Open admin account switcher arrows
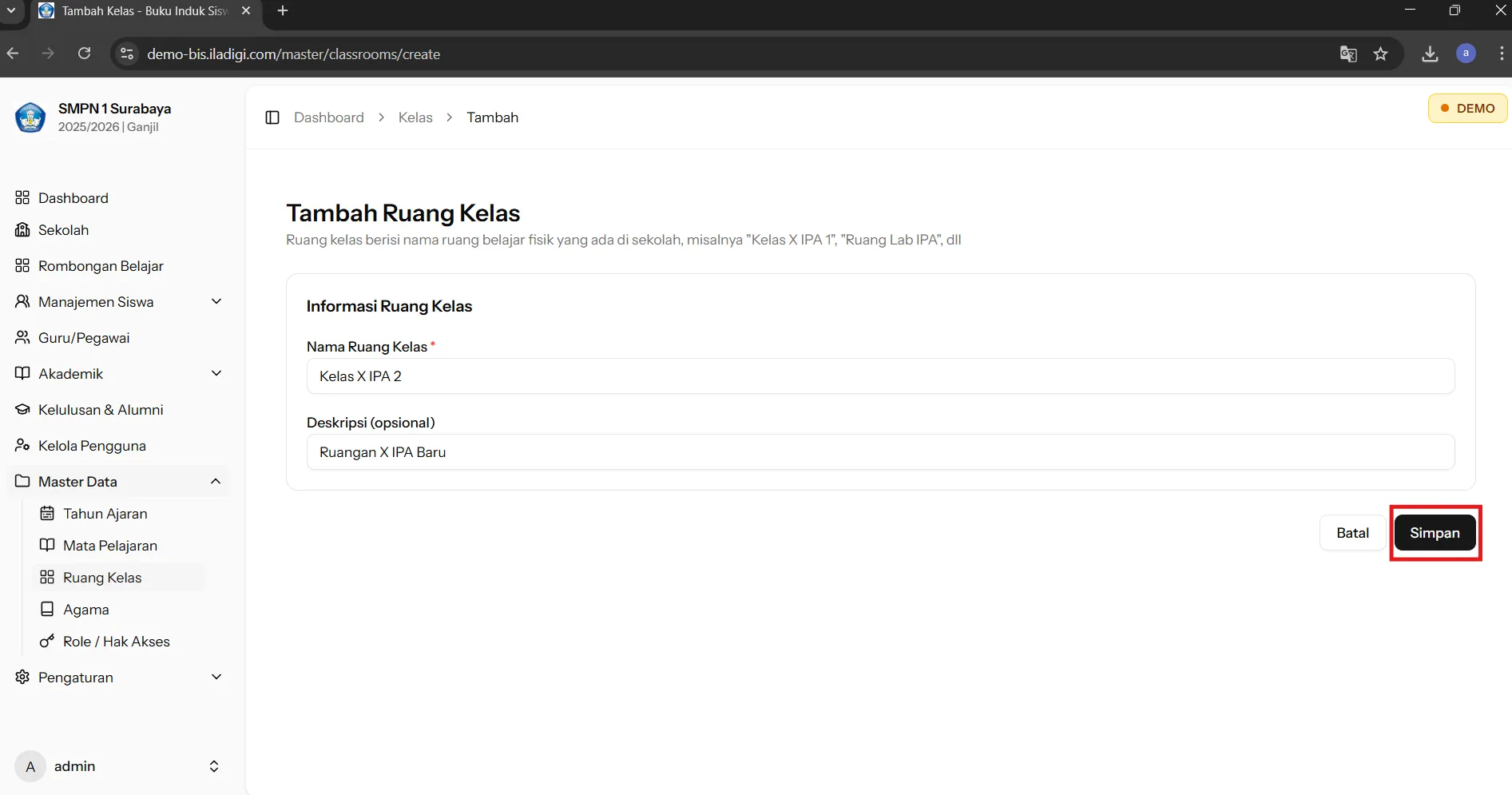The height and width of the screenshot is (795, 1512). point(214,766)
